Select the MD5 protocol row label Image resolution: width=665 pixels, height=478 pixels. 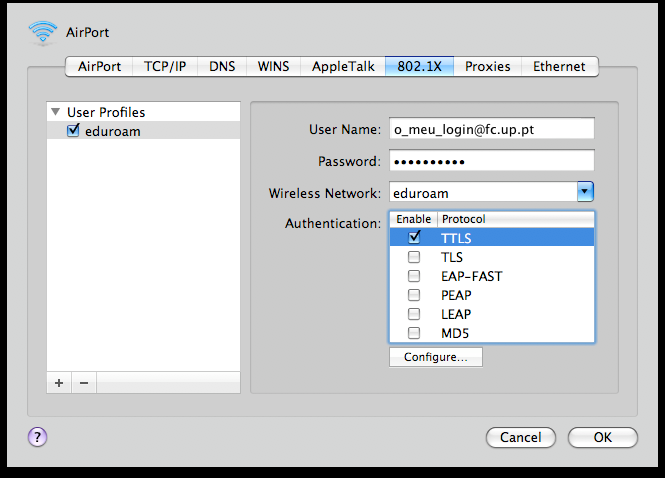455,333
